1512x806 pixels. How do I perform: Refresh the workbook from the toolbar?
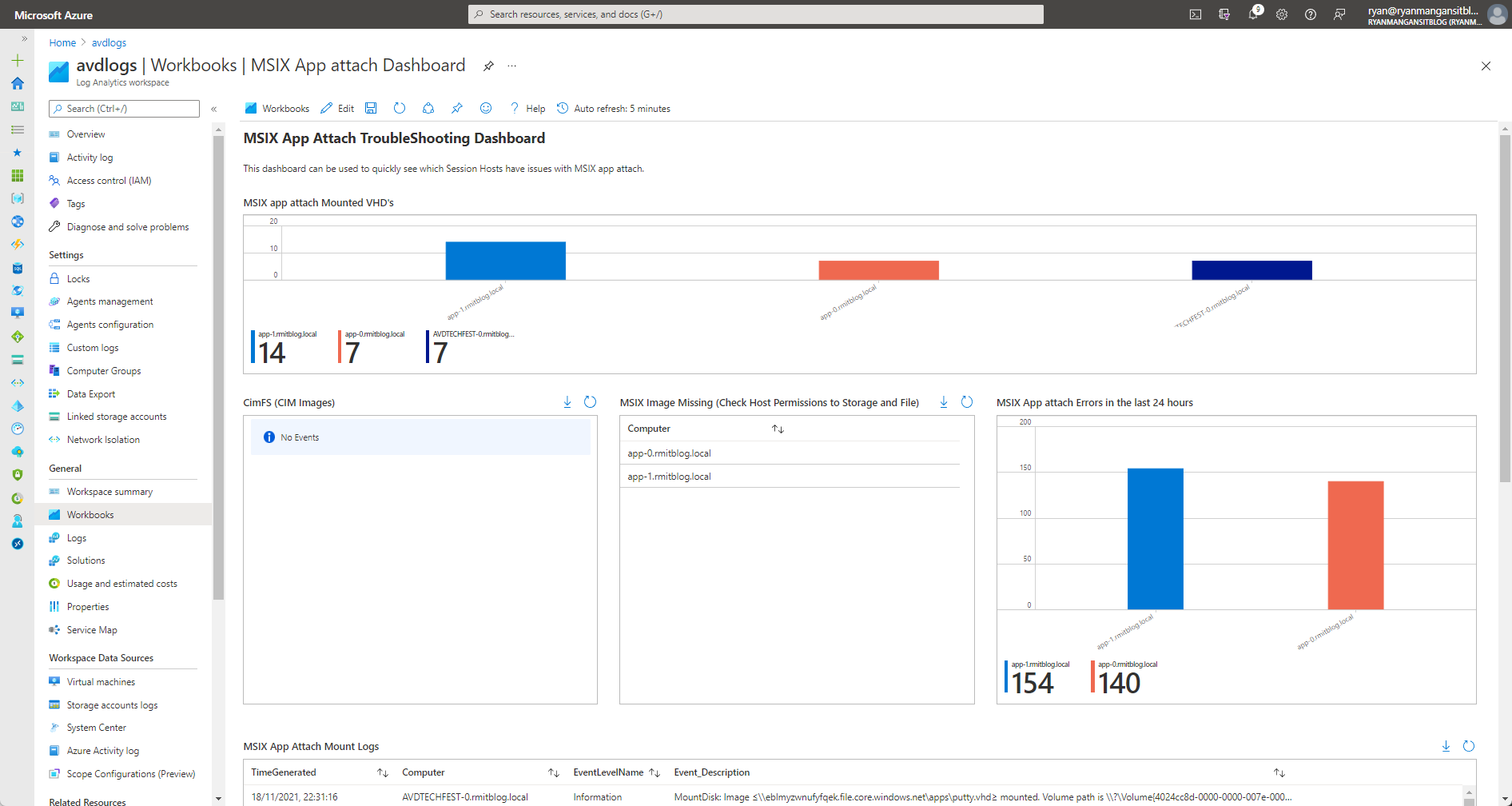click(400, 108)
